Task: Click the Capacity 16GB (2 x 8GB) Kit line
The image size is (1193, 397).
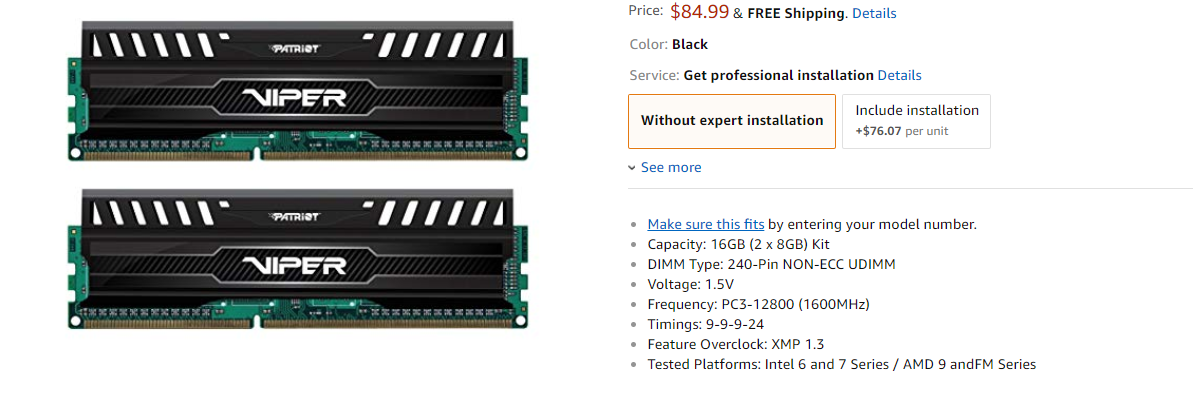Action: 738,245
